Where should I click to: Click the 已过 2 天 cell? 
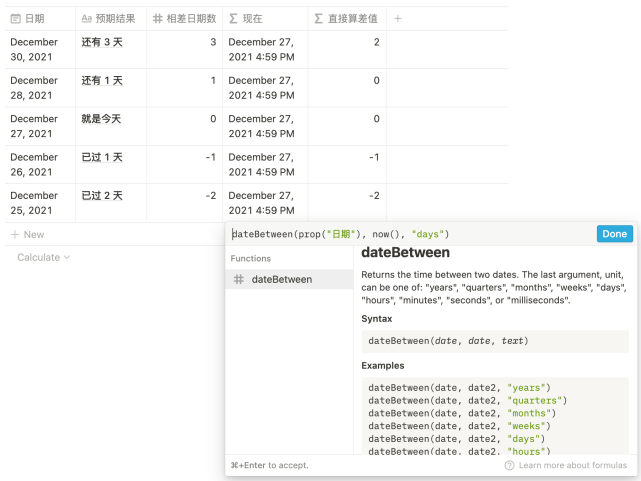[102, 196]
